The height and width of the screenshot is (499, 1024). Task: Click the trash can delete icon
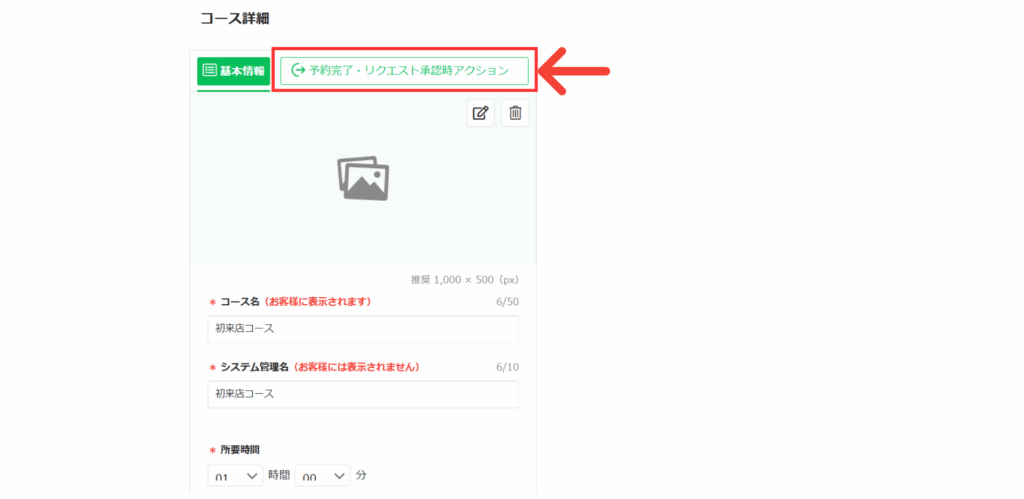pyautogui.click(x=515, y=113)
